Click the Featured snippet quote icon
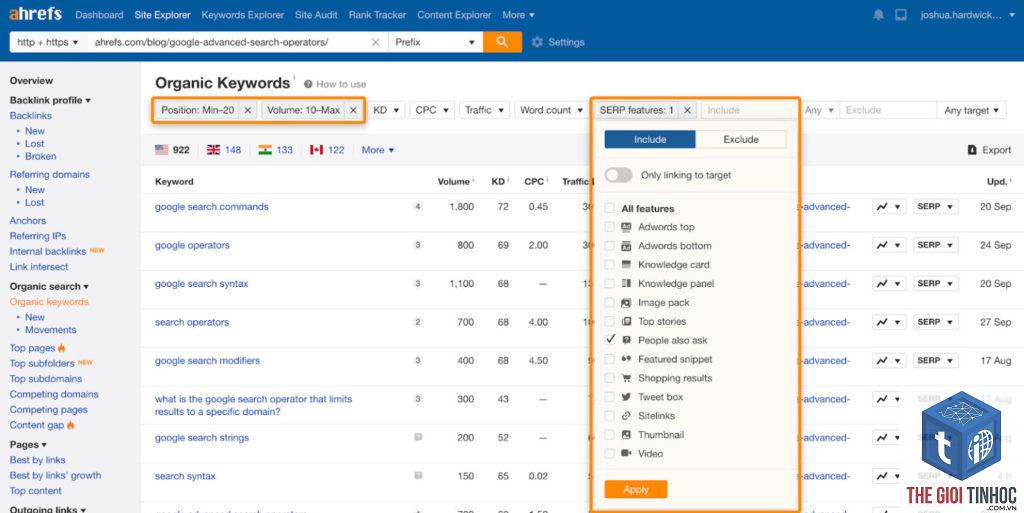Viewport: 1024px width, 513px height. [626, 359]
